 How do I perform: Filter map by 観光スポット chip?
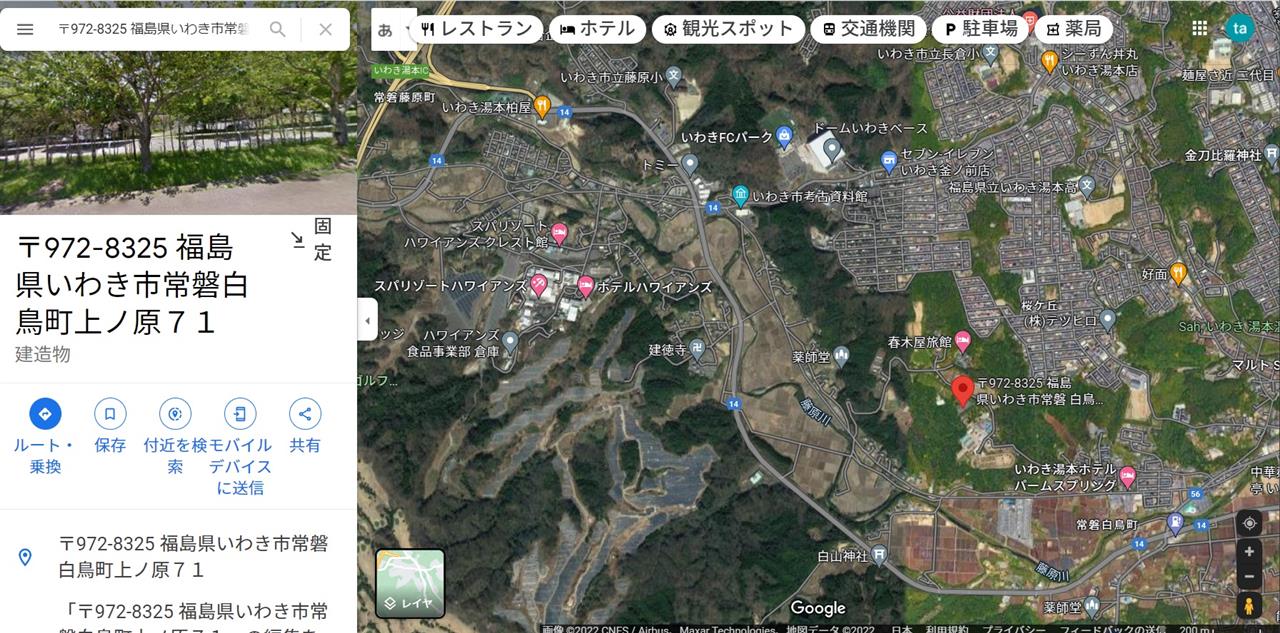(728, 29)
